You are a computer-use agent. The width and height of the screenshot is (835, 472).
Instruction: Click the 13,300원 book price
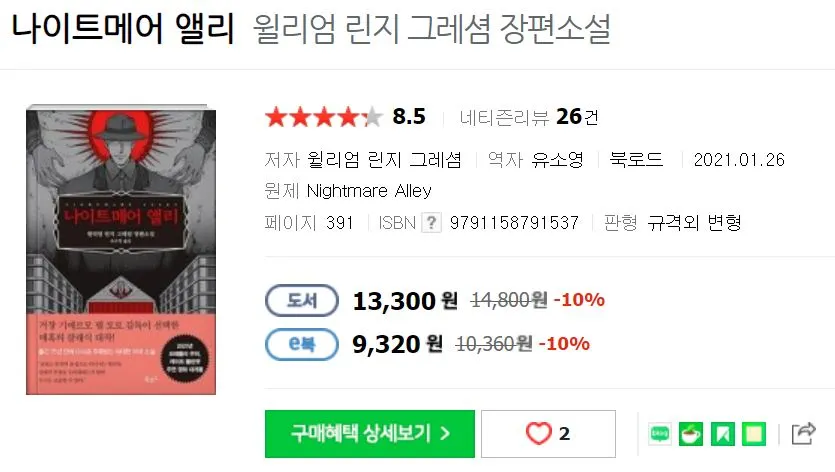(x=405, y=301)
